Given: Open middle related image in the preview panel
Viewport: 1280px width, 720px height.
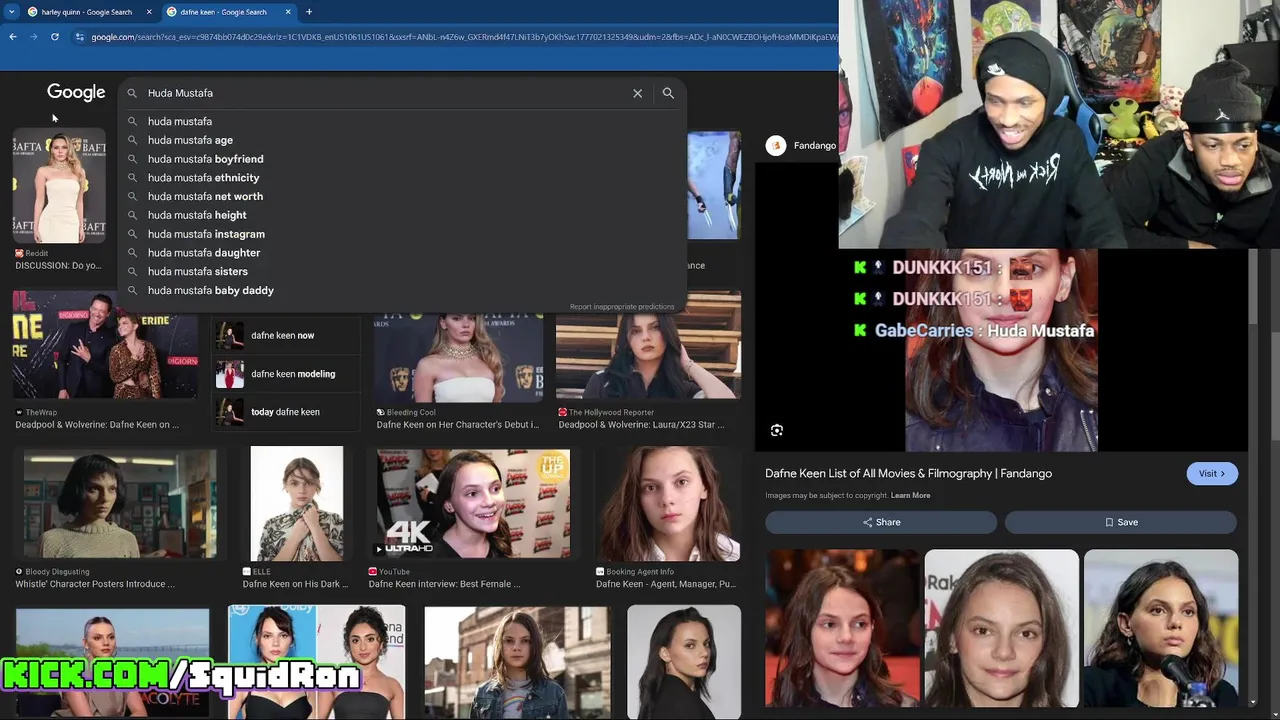Looking at the screenshot, I should [1001, 628].
